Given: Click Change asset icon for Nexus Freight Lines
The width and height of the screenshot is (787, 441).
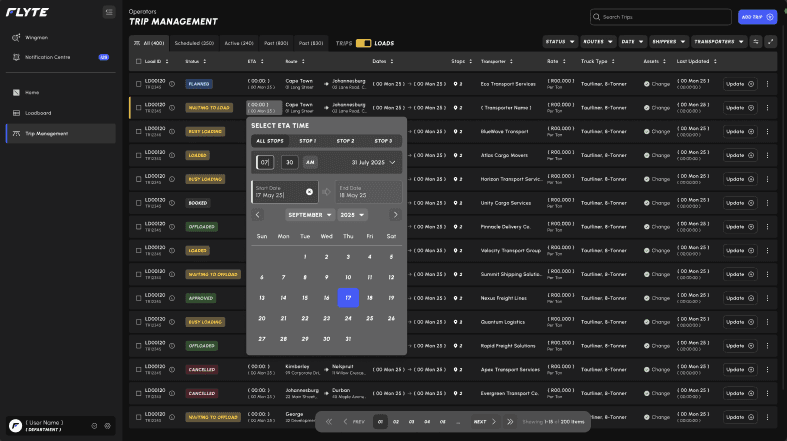Looking at the screenshot, I should (646, 298).
